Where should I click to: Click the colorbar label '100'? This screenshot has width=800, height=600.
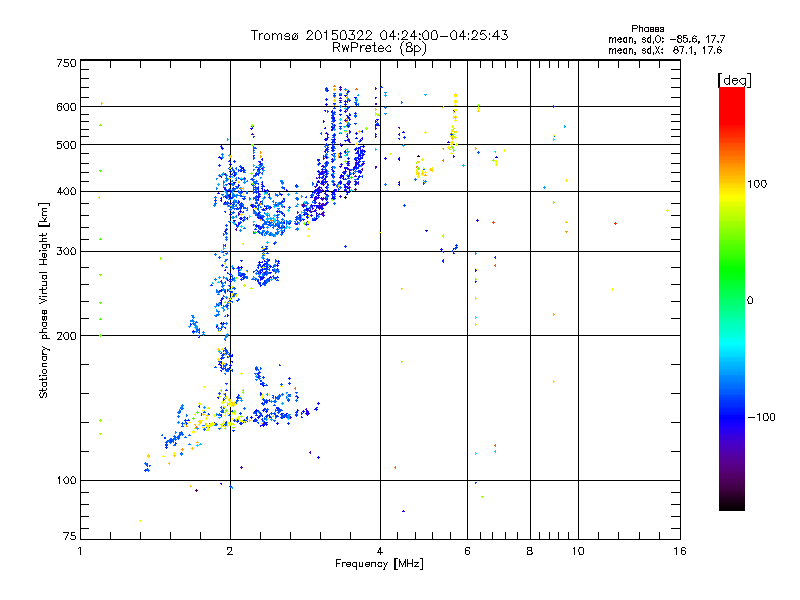click(757, 184)
